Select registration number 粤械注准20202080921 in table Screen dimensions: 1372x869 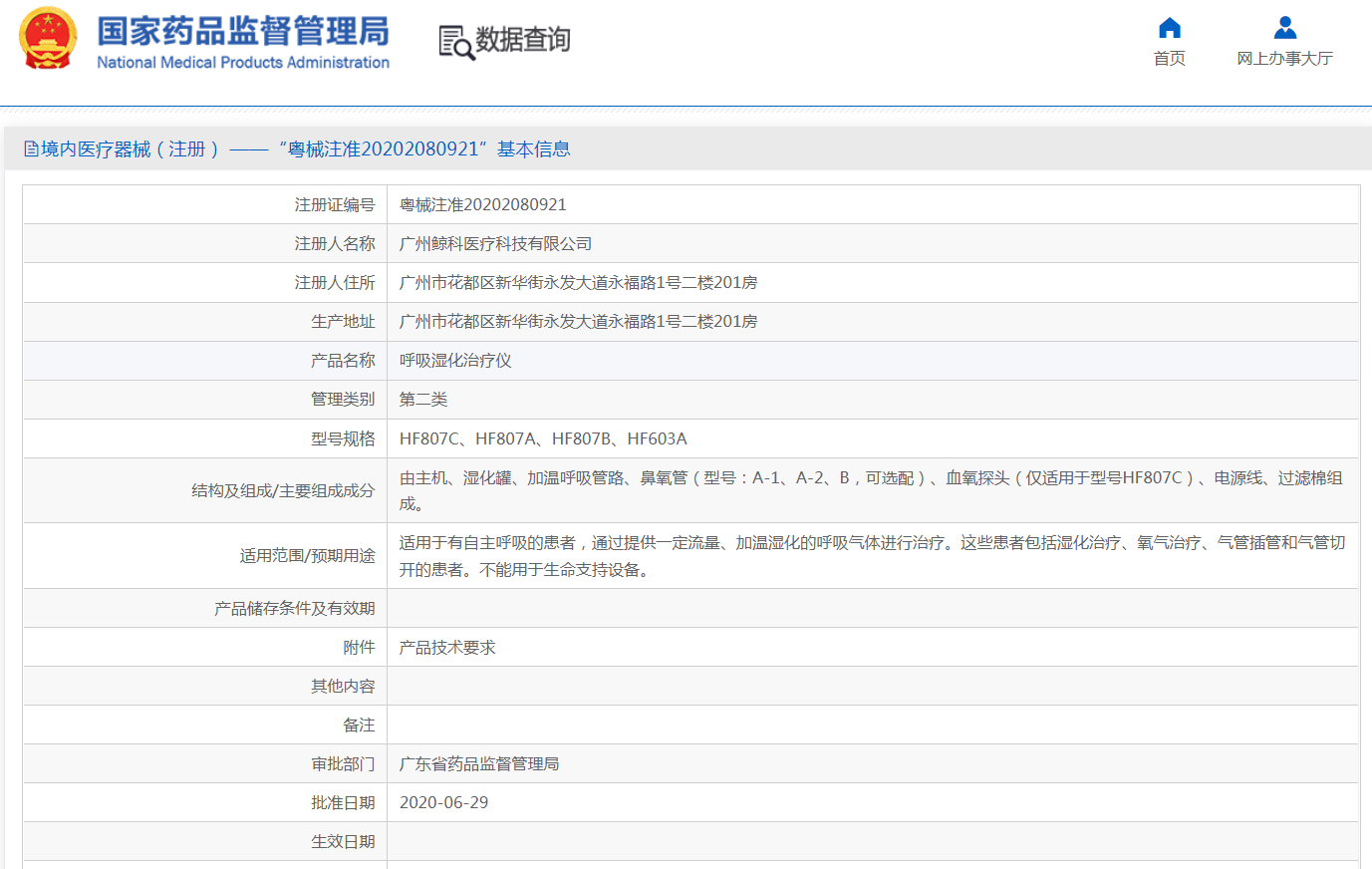[483, 205]
